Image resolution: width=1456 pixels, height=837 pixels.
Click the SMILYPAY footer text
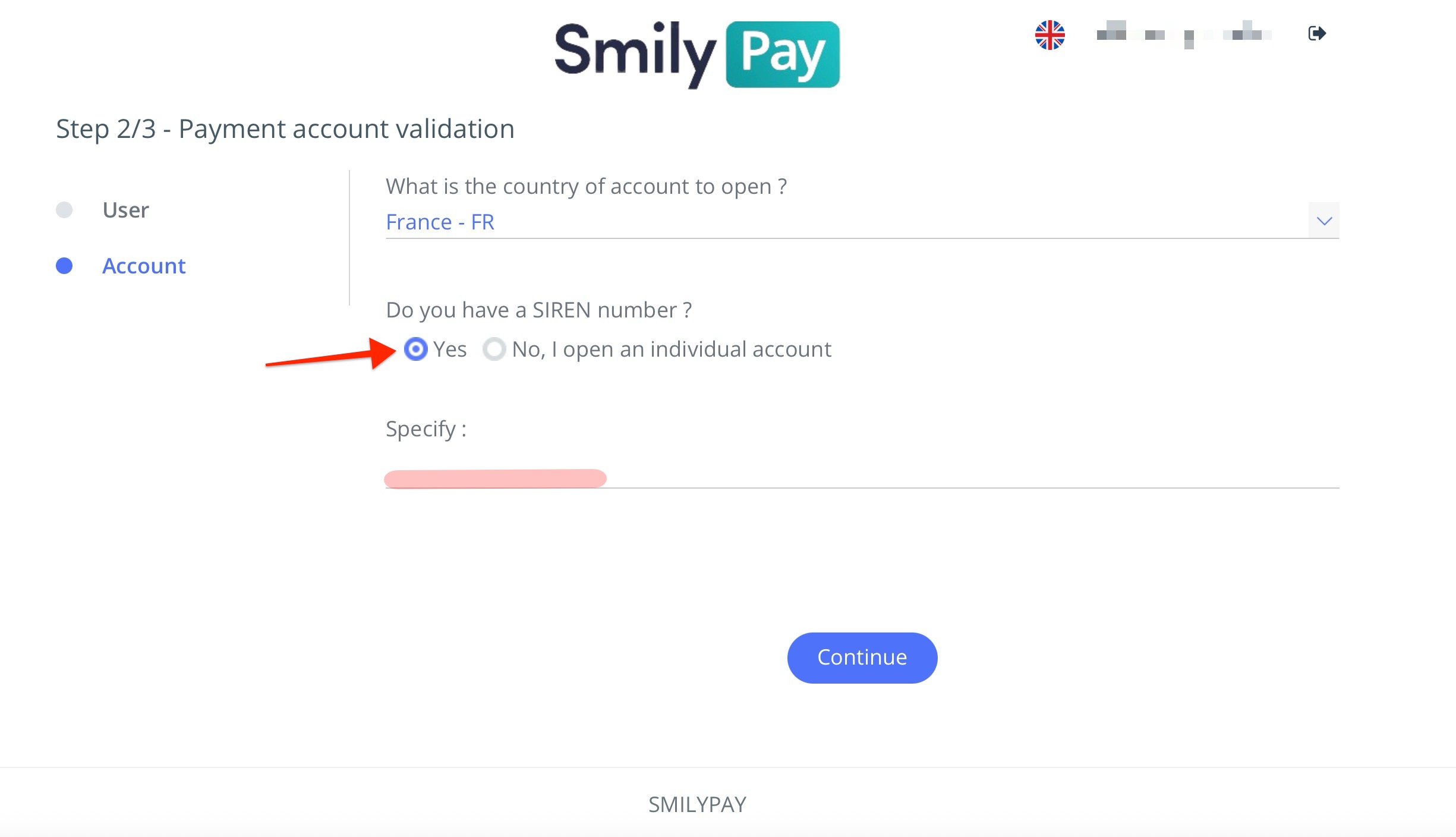pos(697,804)
